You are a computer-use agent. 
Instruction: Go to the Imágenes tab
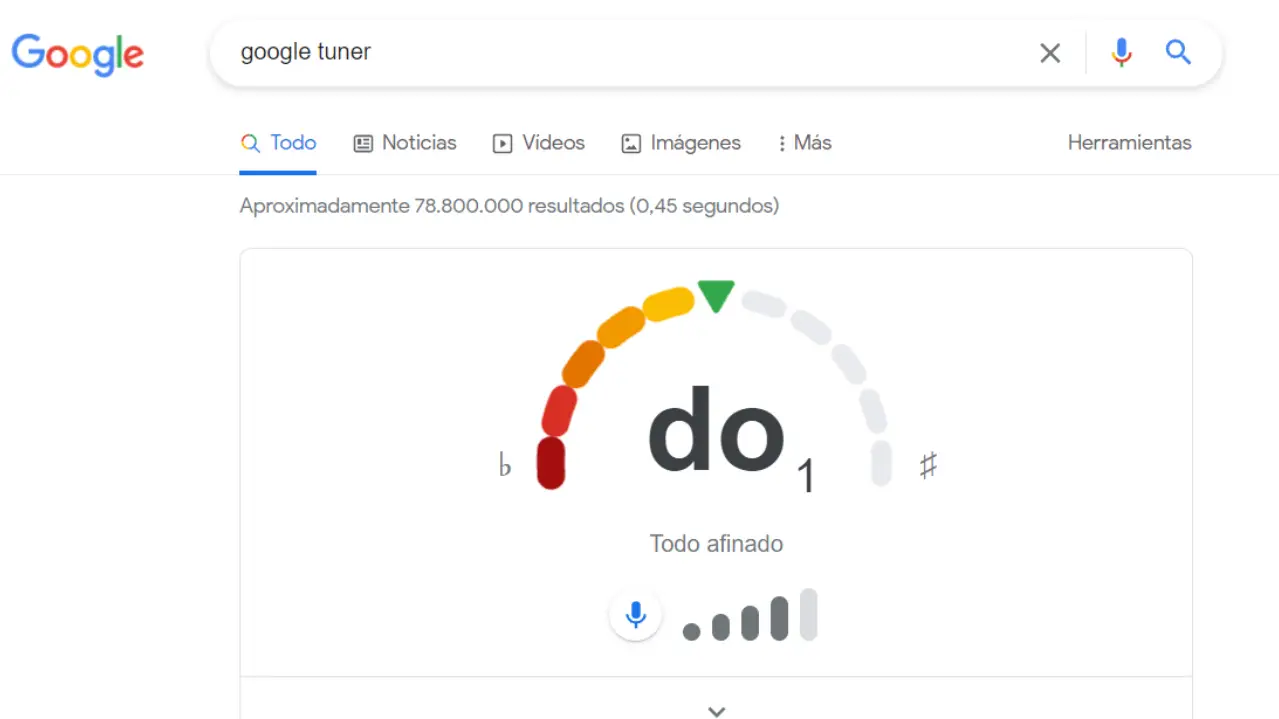[x=681, y=143]
